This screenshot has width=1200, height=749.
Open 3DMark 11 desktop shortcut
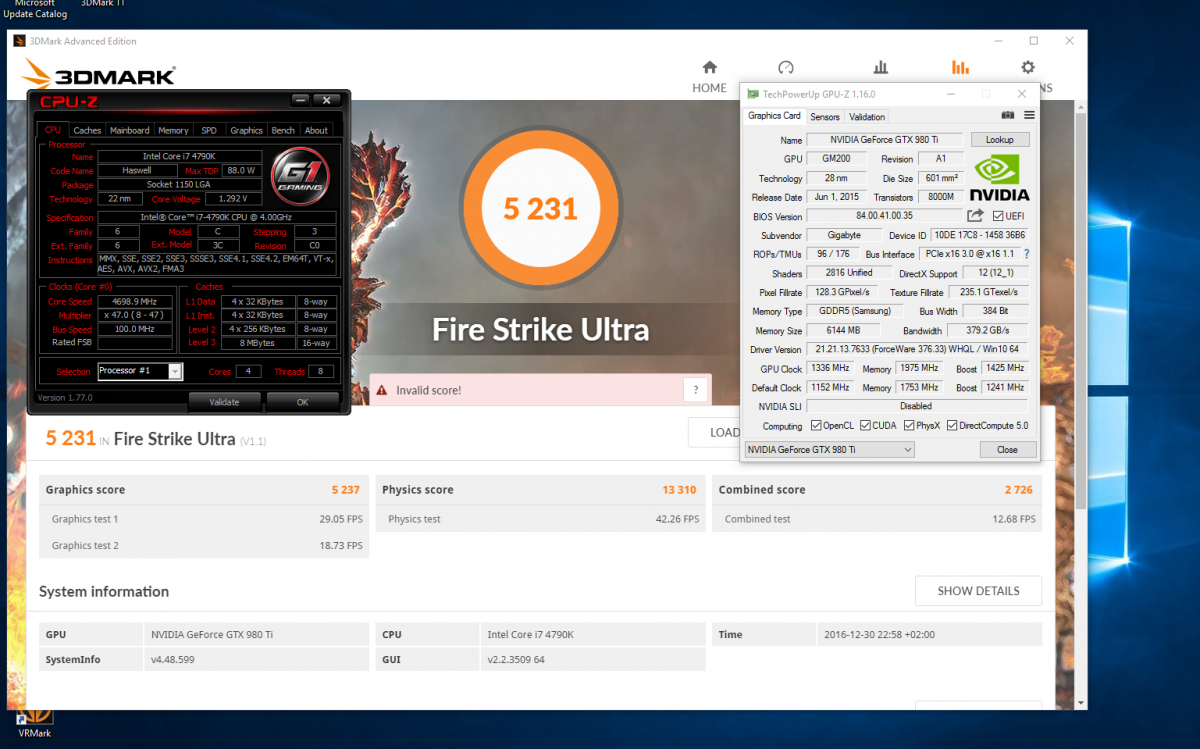(x=103, y=5)
